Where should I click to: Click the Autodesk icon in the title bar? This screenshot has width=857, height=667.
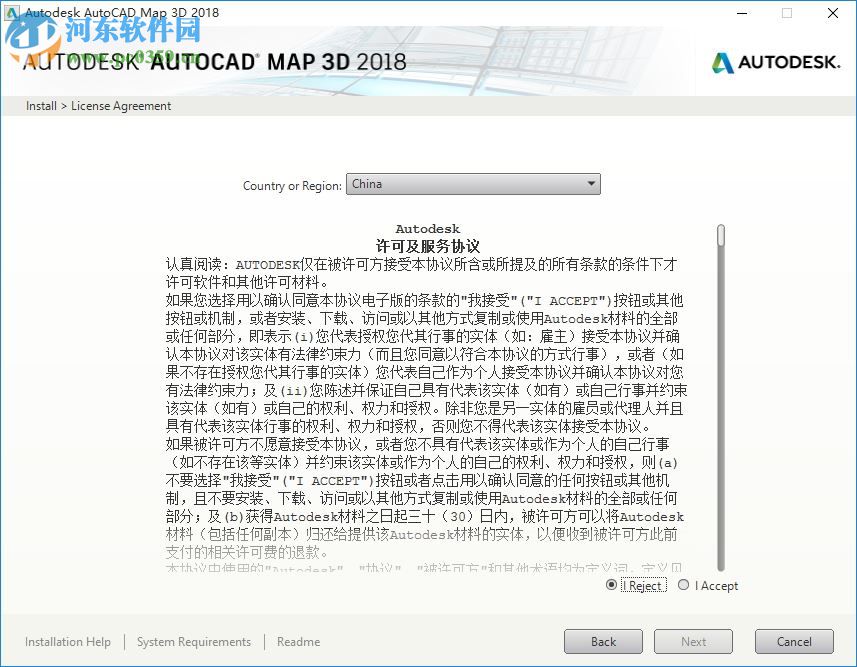tap(12, 12)
